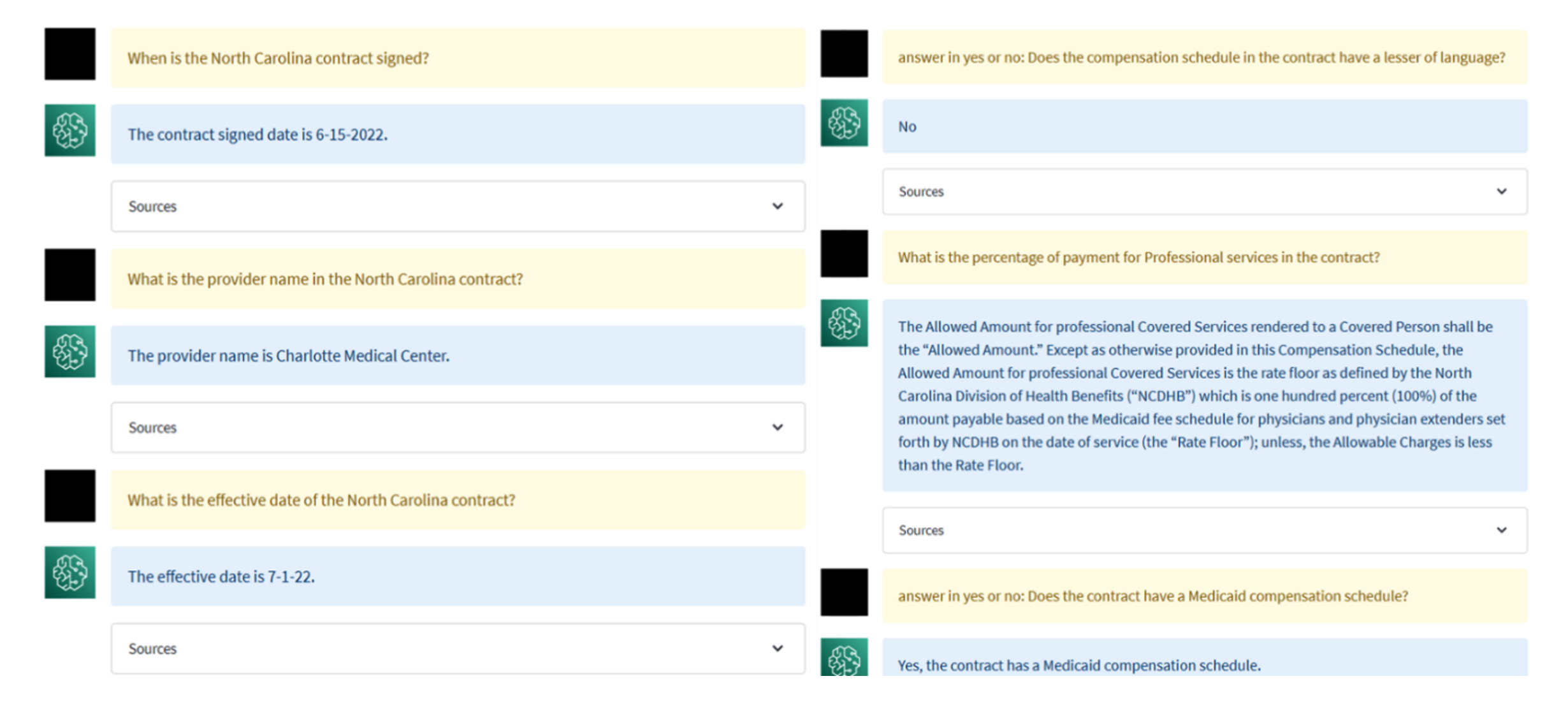The width and height of the screenshot is (1568, 704).
Task: Click the user avatar beside the lesser of language question
Action: point(844,54)
